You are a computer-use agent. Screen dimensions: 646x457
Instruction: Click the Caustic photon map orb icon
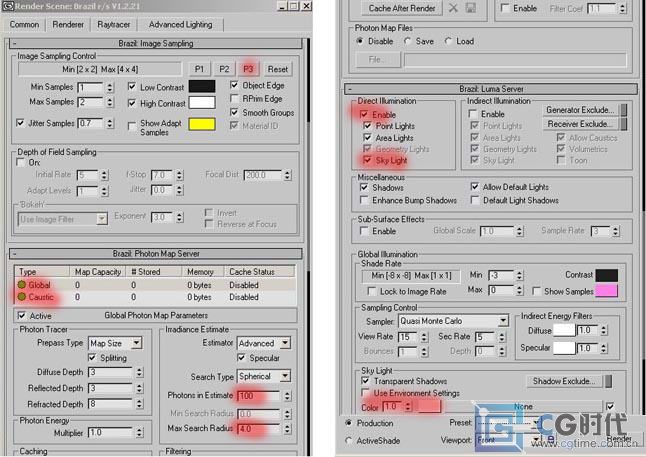click(20, 298)
